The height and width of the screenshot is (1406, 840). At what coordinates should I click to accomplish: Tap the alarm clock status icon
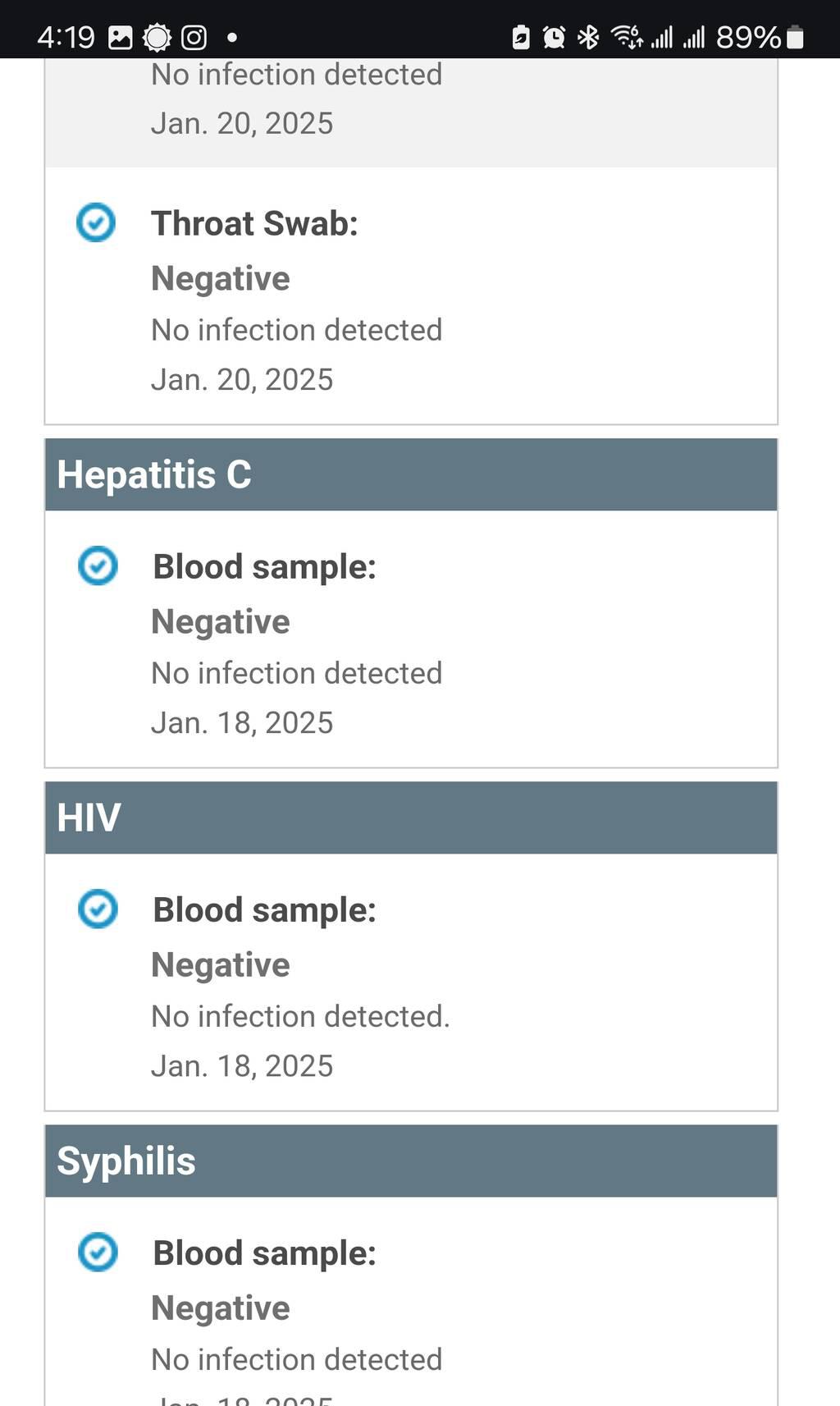pyautogui.click(x=554, y=38)
